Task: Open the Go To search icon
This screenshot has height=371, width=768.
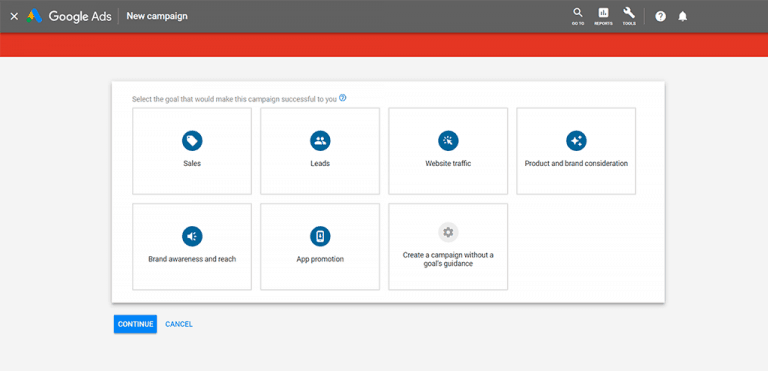Action: [578, 16]
